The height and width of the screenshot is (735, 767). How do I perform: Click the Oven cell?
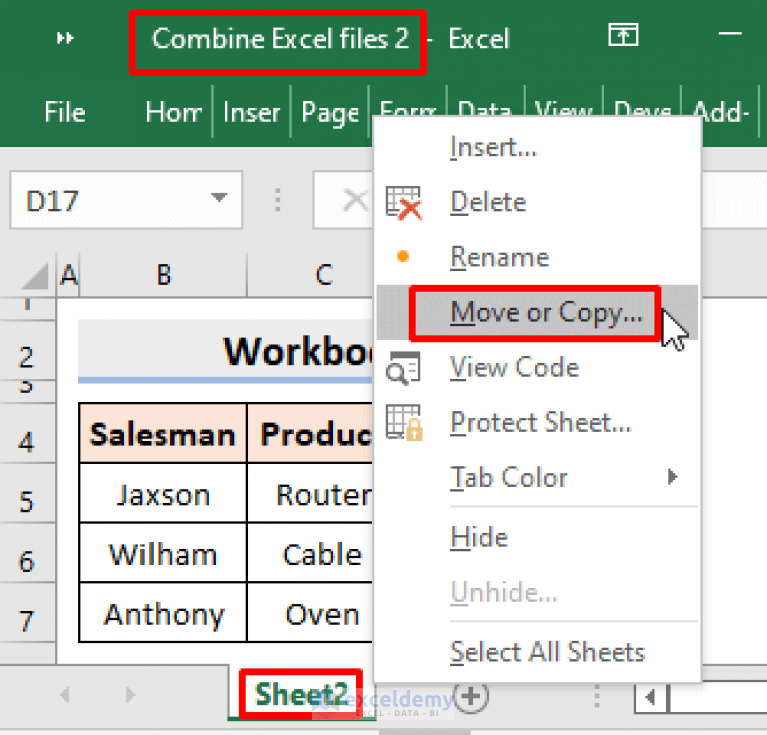(x=311, y=613)
